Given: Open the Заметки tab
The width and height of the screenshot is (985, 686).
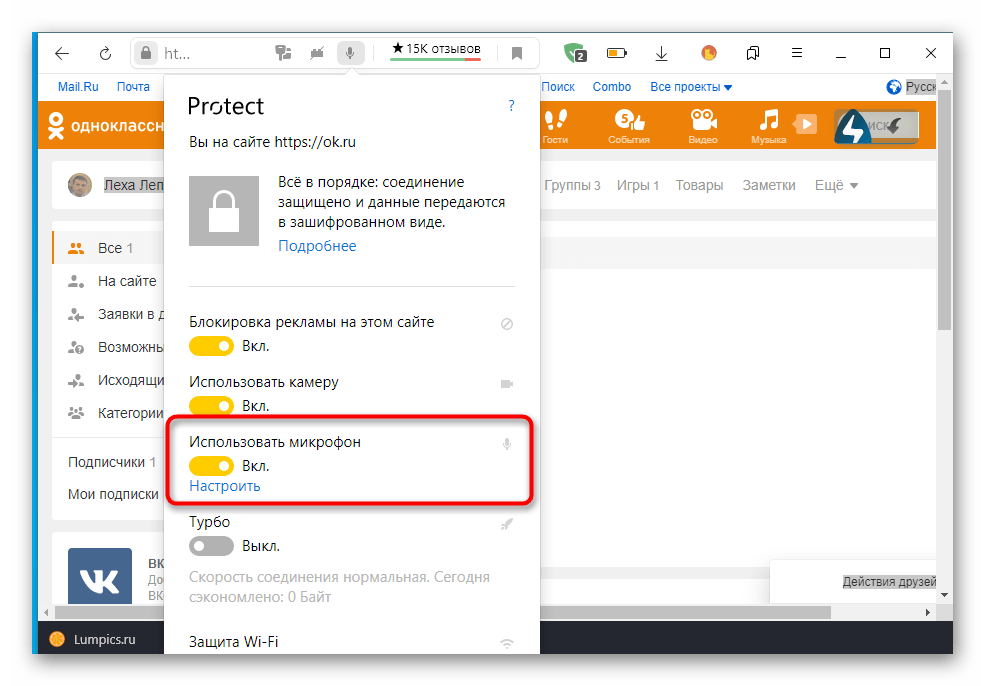Looking at the screenshot, I should click(768, 185).
